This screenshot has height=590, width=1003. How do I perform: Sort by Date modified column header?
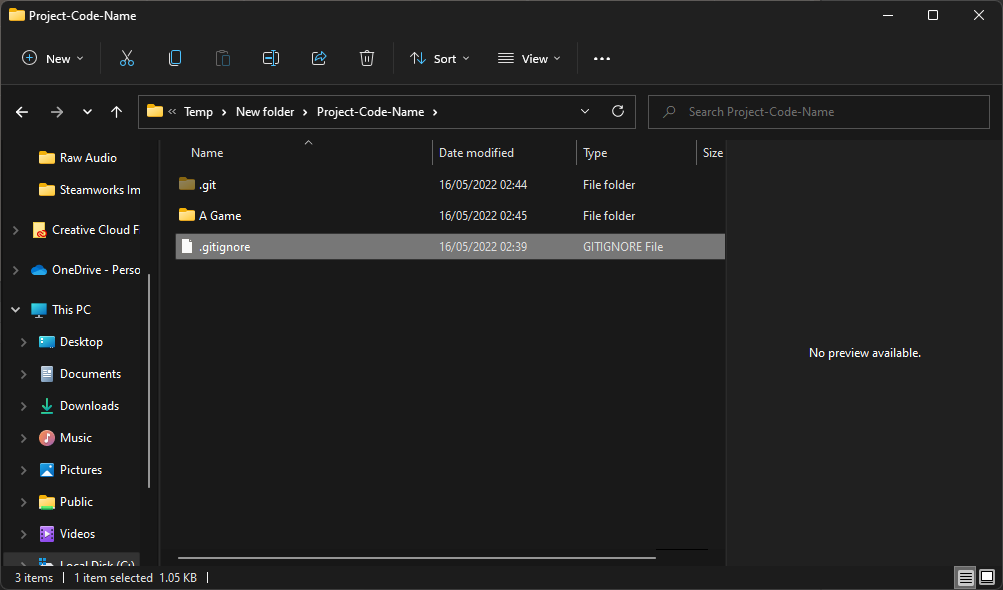pos(476,153)
